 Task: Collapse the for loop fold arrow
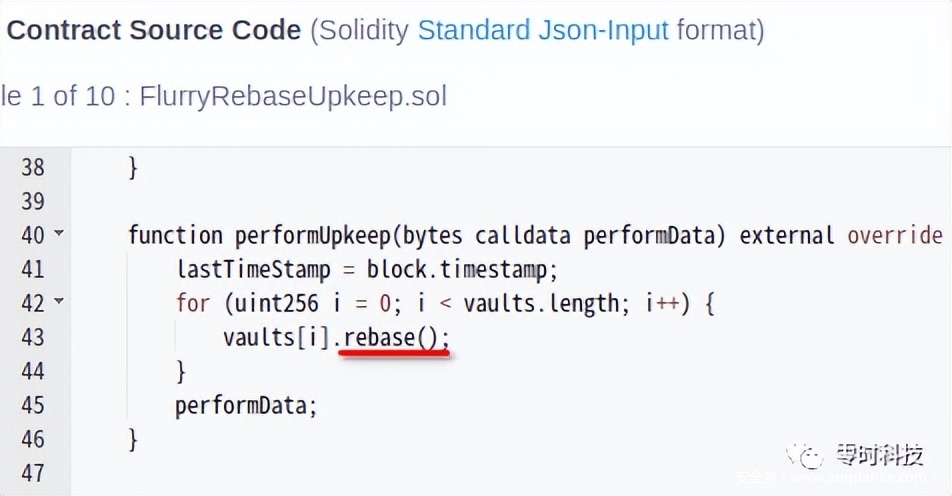point(58,302)
